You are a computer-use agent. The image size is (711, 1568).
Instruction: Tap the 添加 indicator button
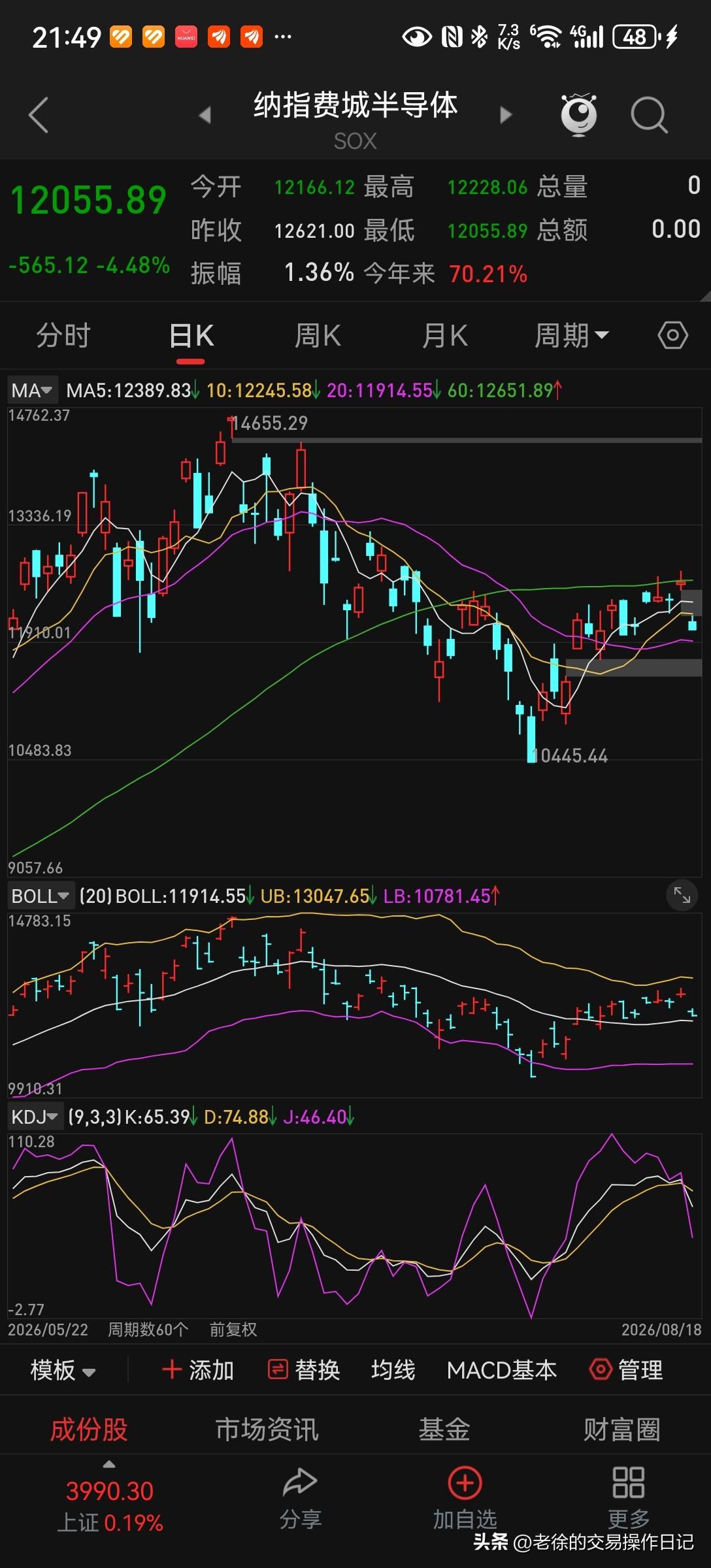198,1369
